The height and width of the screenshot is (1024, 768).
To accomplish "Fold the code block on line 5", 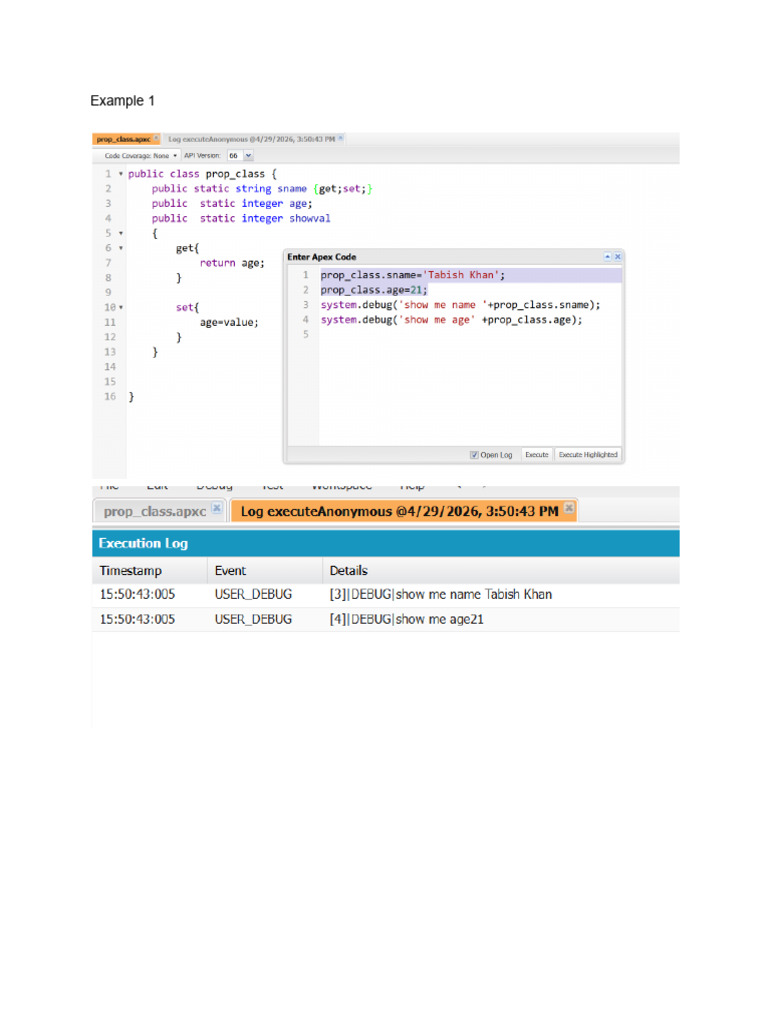I will coord(121,233).
